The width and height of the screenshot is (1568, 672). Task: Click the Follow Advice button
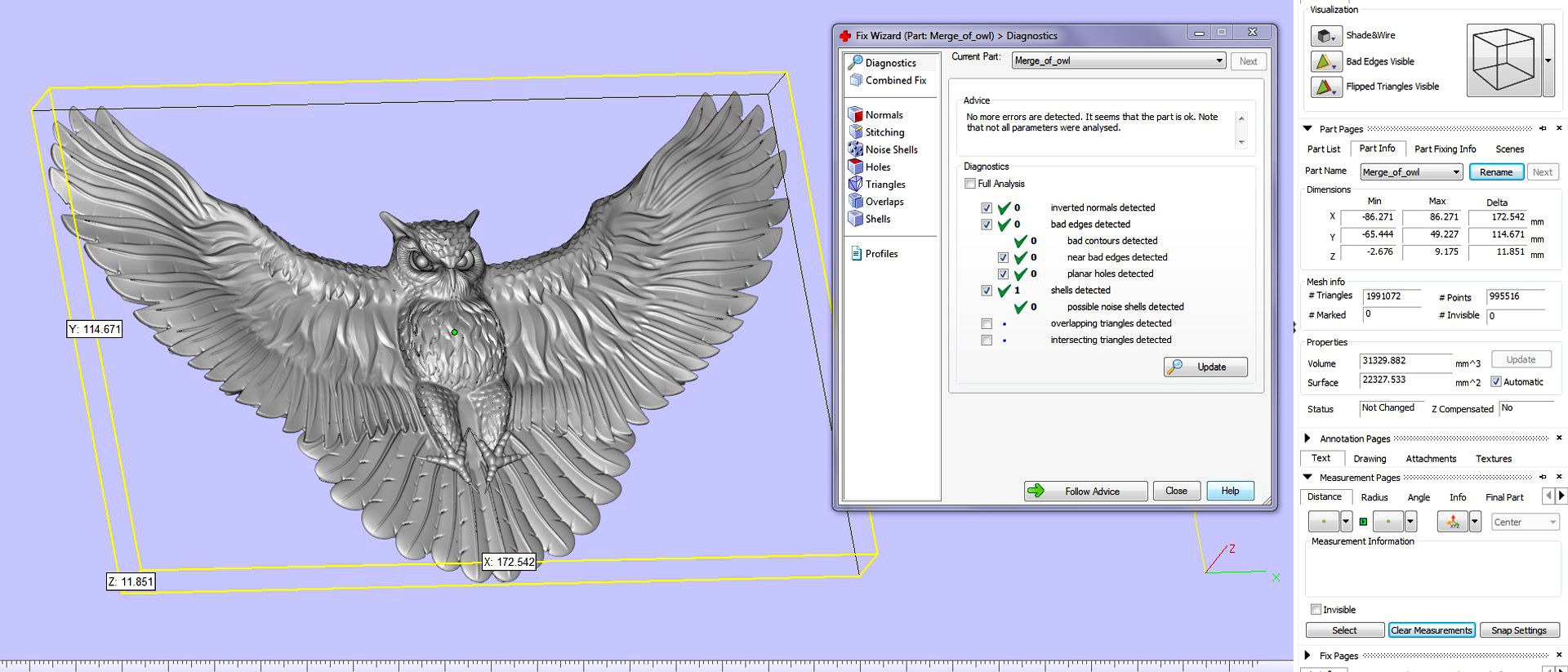pyautogui.click(x=1085, y=491)
